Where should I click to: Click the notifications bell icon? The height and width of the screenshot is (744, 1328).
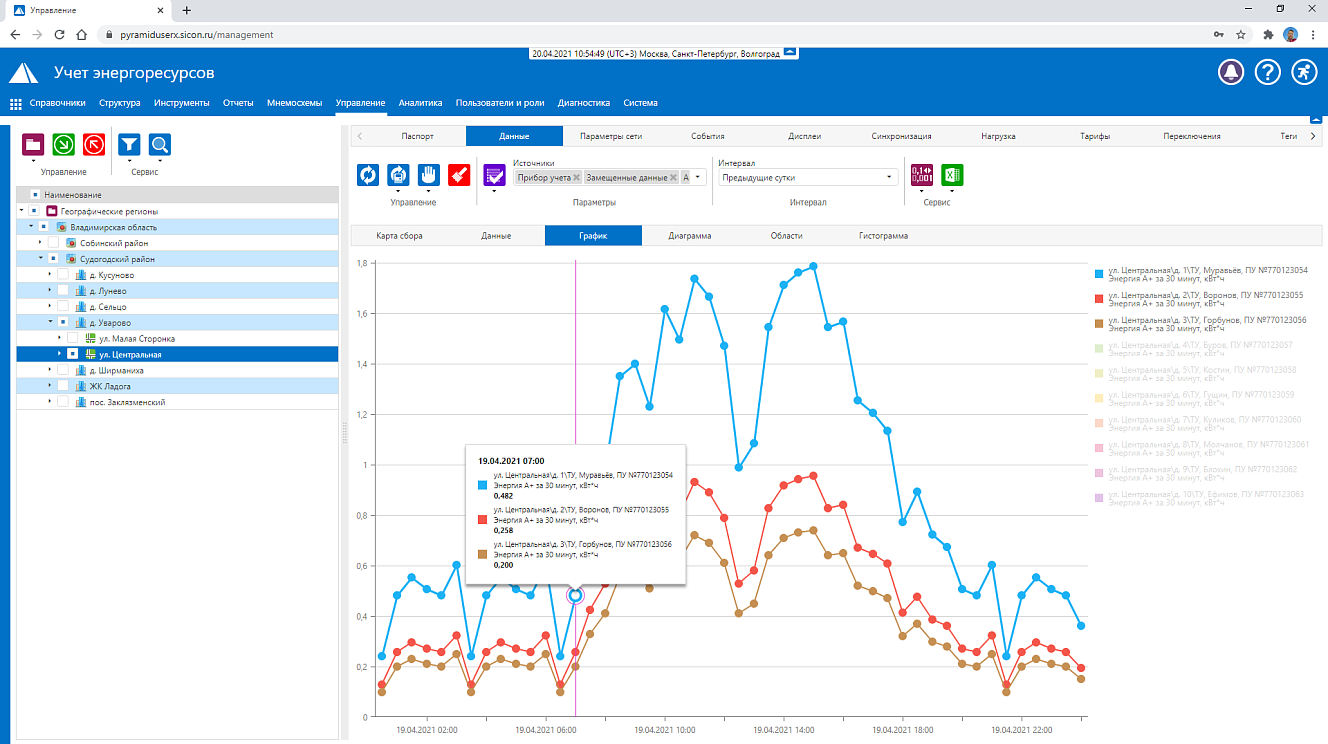point(1231,72)
